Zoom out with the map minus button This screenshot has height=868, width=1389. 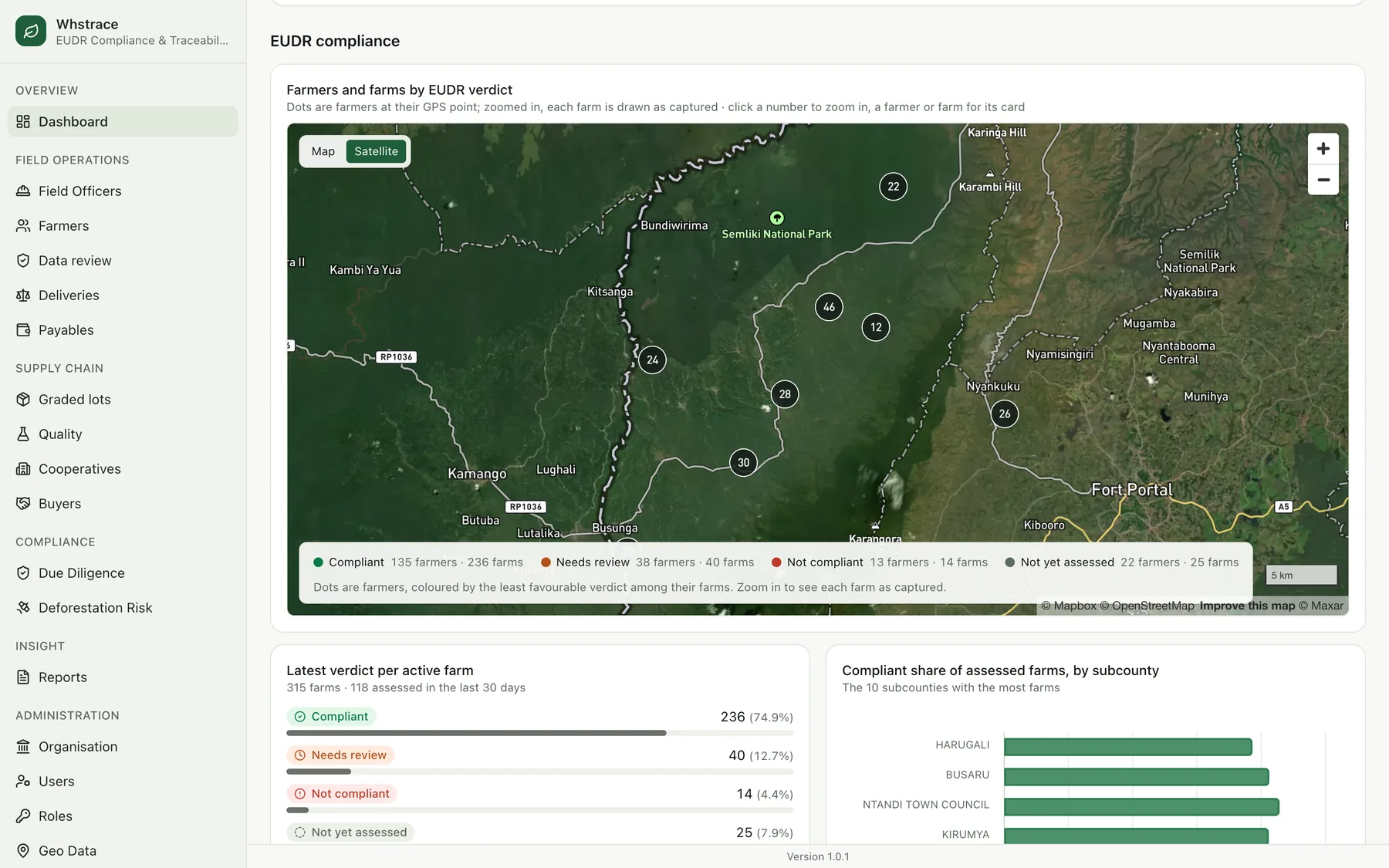[1323, 180]
